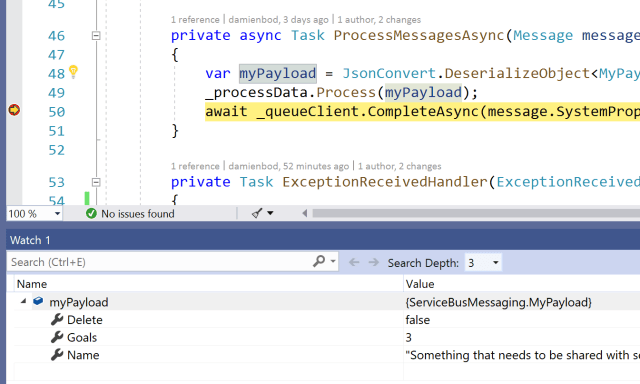Click the Task return type on line 53
The image size is (640, 384).
pos(256,182)
